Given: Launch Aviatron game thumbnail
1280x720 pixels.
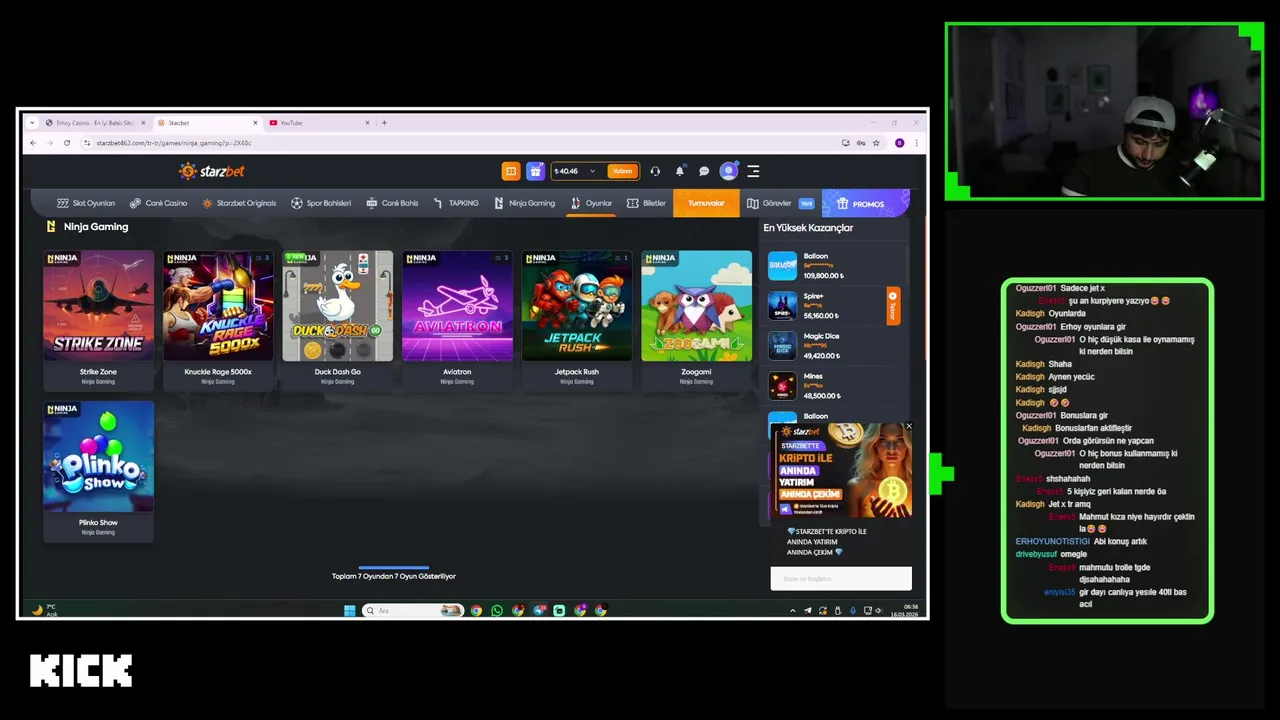Looking at the screenshot, I should (x=457, y=306).
